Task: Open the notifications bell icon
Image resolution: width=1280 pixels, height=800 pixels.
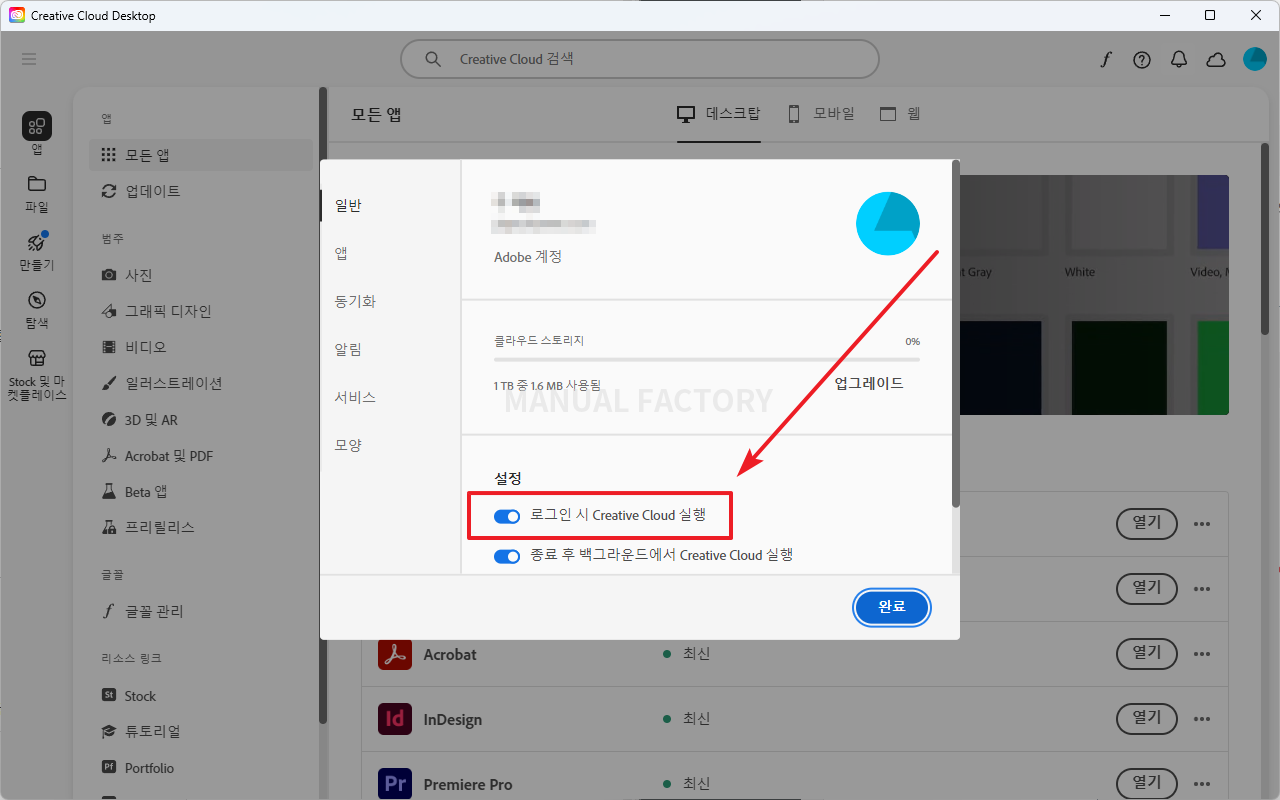Action: (x=1179, y=60)
